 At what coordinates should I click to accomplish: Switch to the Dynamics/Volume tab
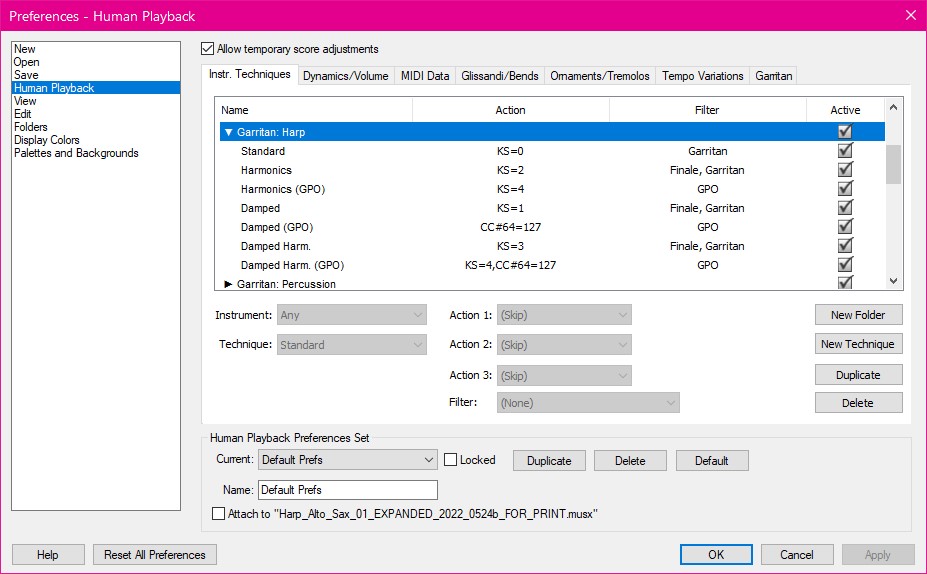345,76
